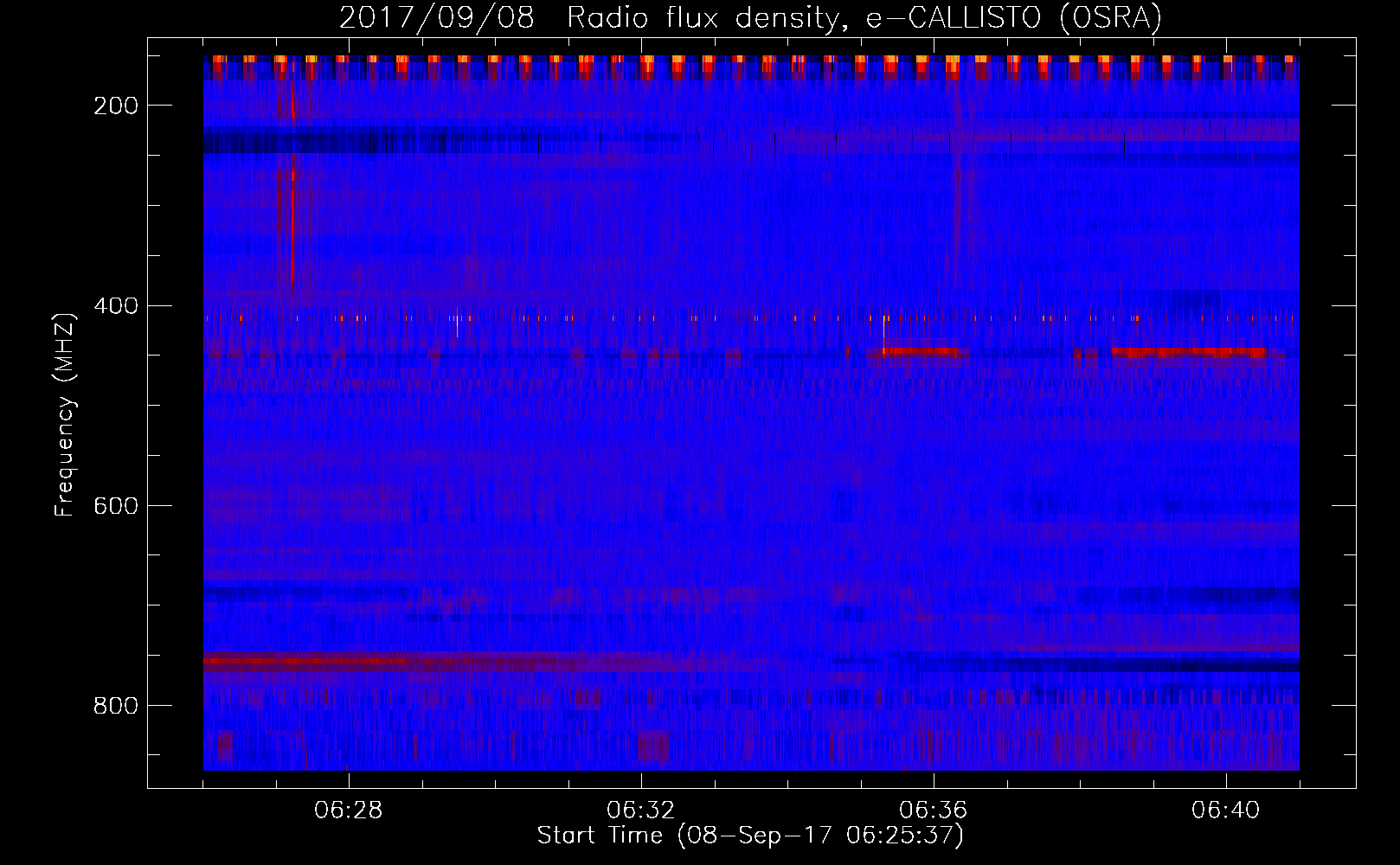Click the 06:28 time tick label
This screenshot has width=1400, height=865.
point(349,811)
